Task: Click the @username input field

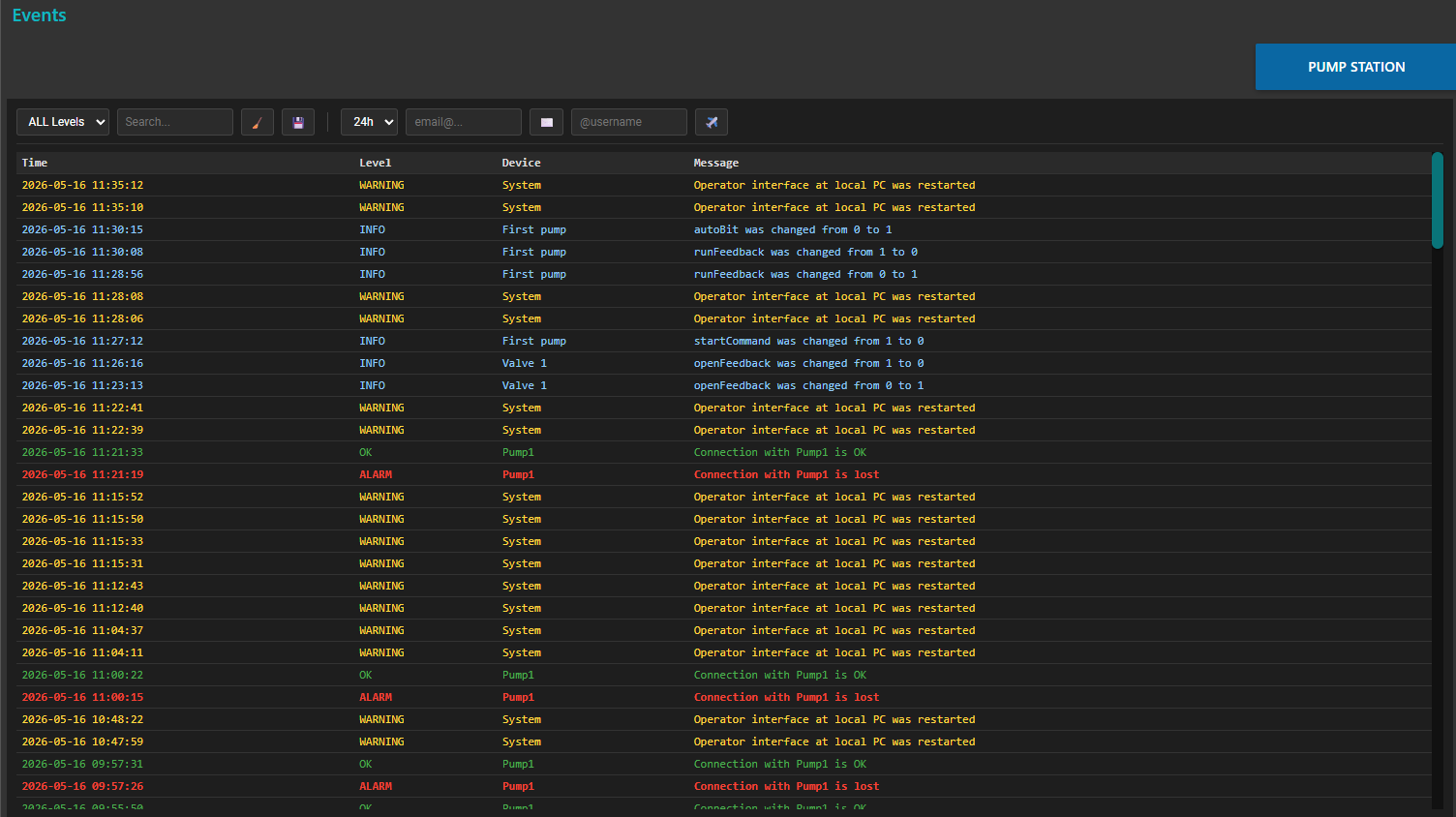Action: click(x=629, y=122)
